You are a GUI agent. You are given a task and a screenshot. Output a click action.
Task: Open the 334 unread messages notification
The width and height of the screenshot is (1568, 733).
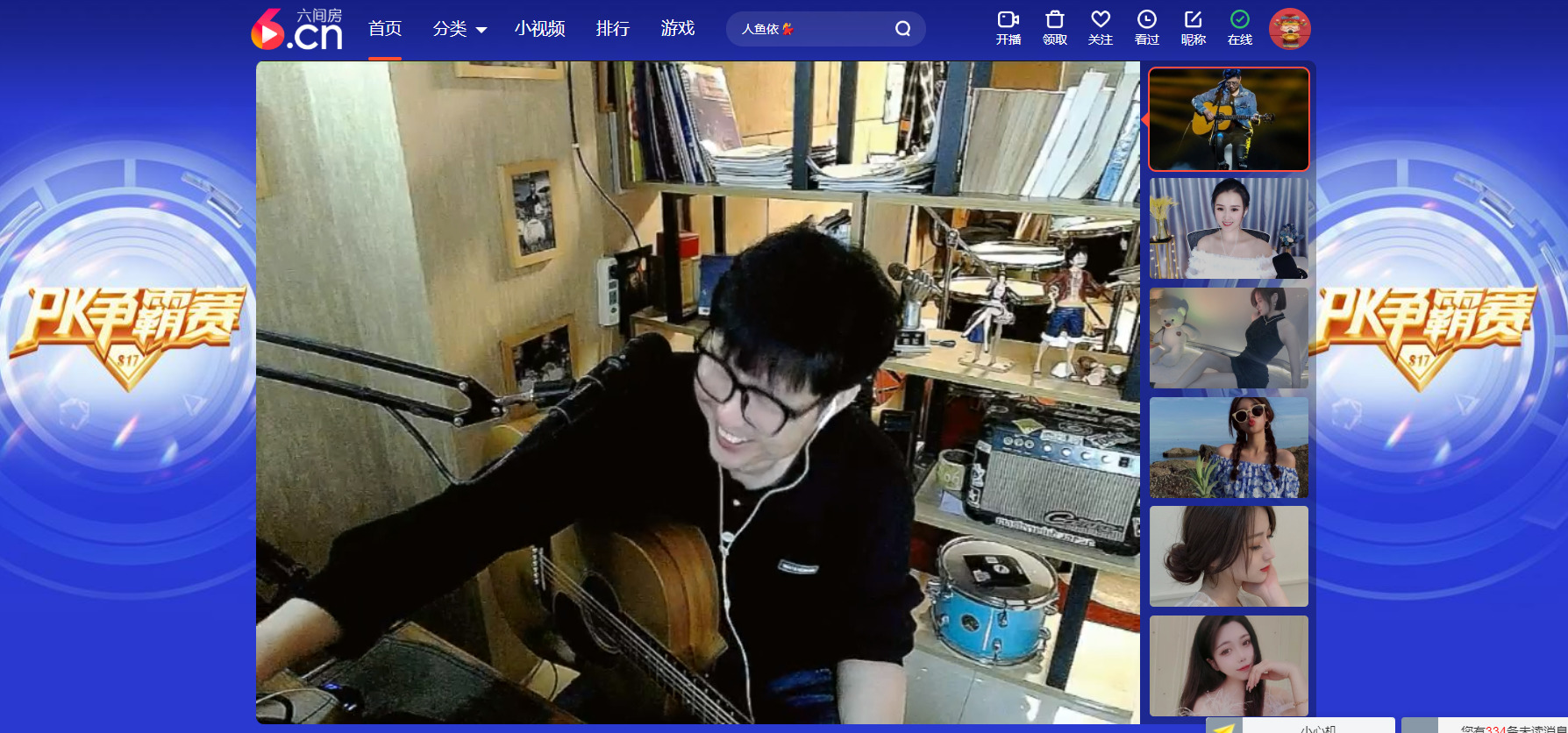(1485, 727)
